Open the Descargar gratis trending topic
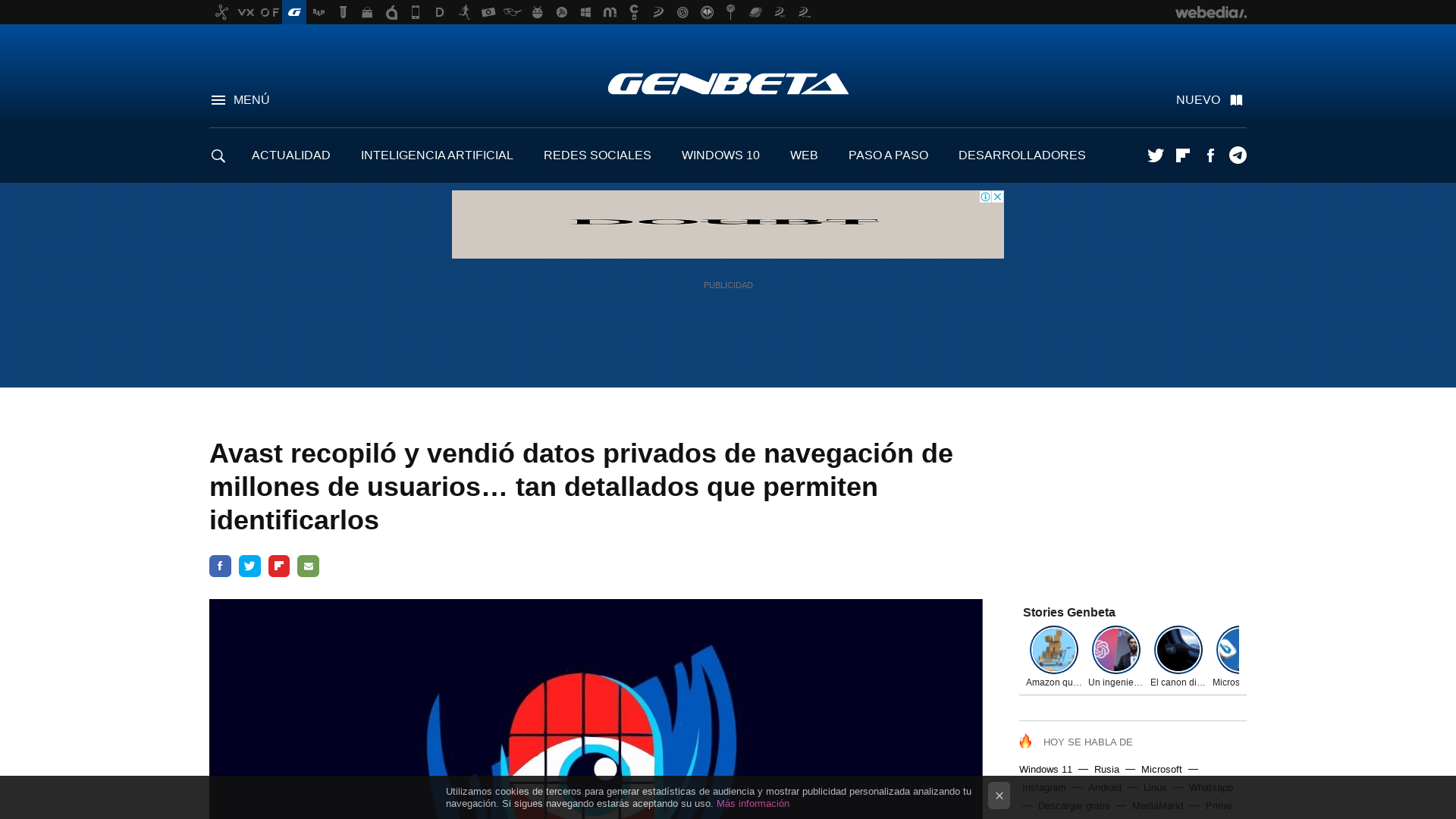Screen dimensions: 1456x819 tap(1074, 806)
